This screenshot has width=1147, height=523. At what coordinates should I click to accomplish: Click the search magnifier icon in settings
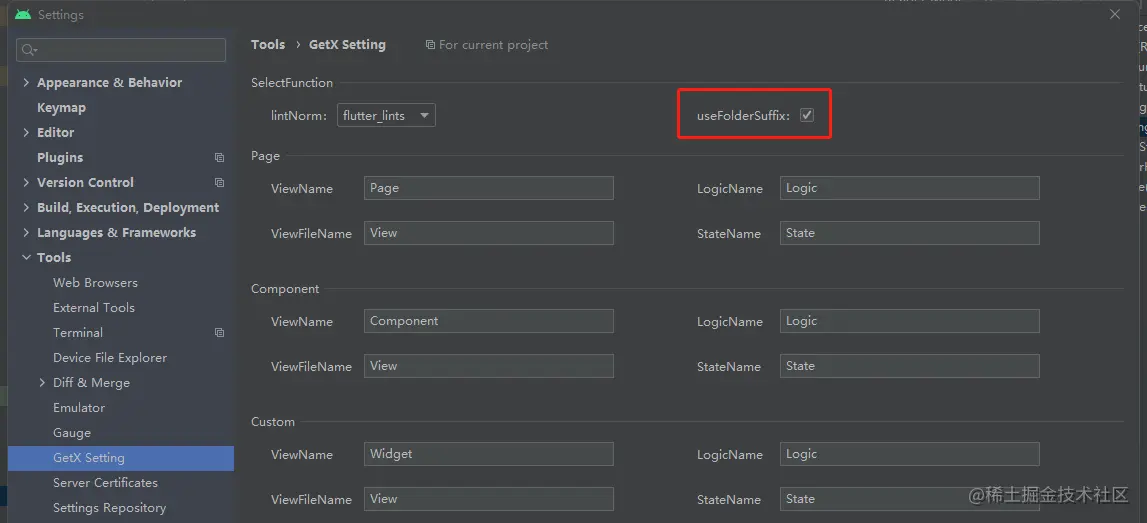pos(29,50)
